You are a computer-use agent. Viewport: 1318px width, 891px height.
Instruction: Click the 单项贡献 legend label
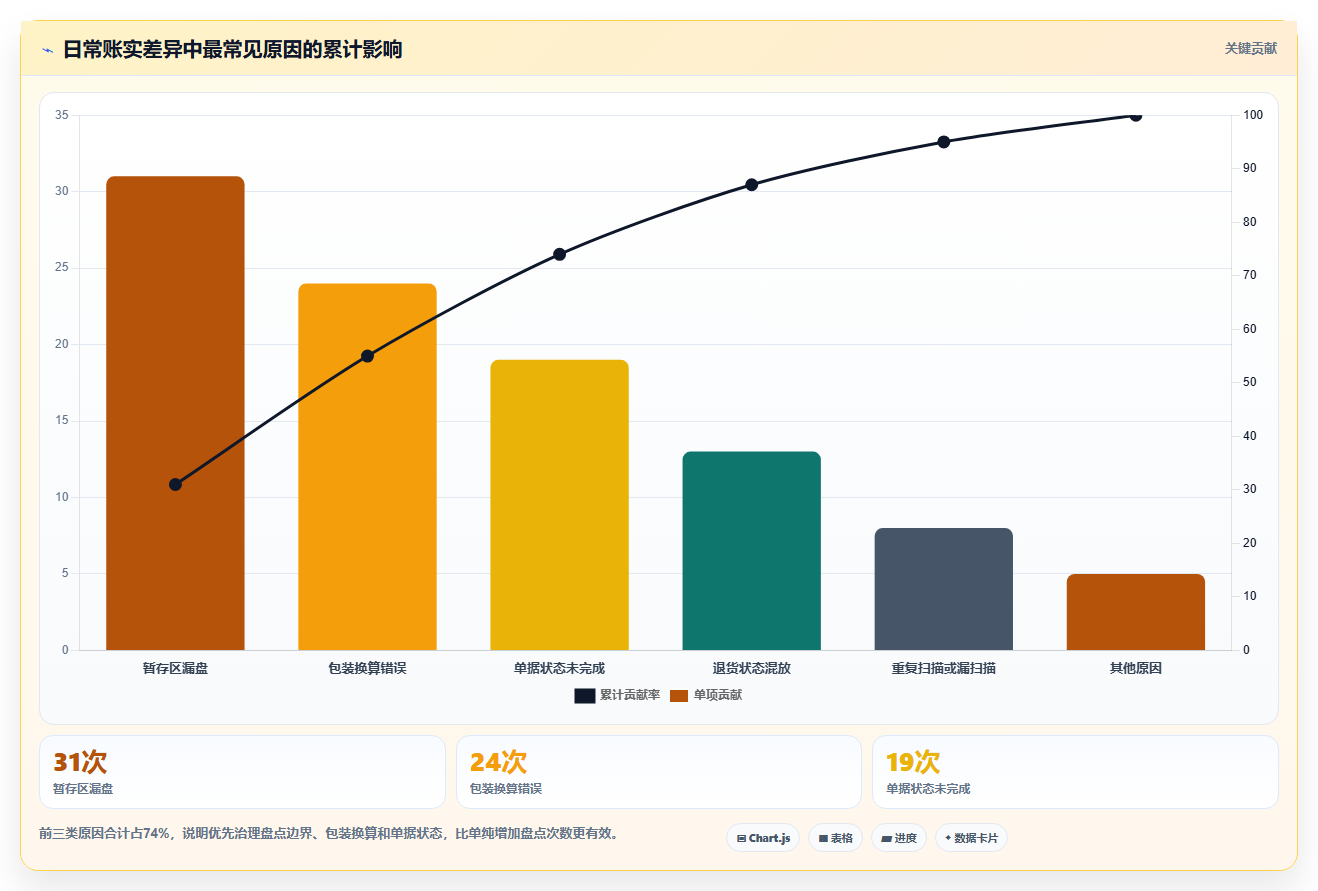pyautogui.click(x=718, y=695)
